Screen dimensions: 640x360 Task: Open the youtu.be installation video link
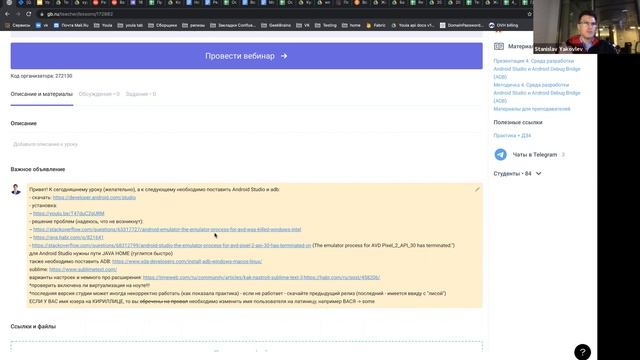click(x=69, y=213)
